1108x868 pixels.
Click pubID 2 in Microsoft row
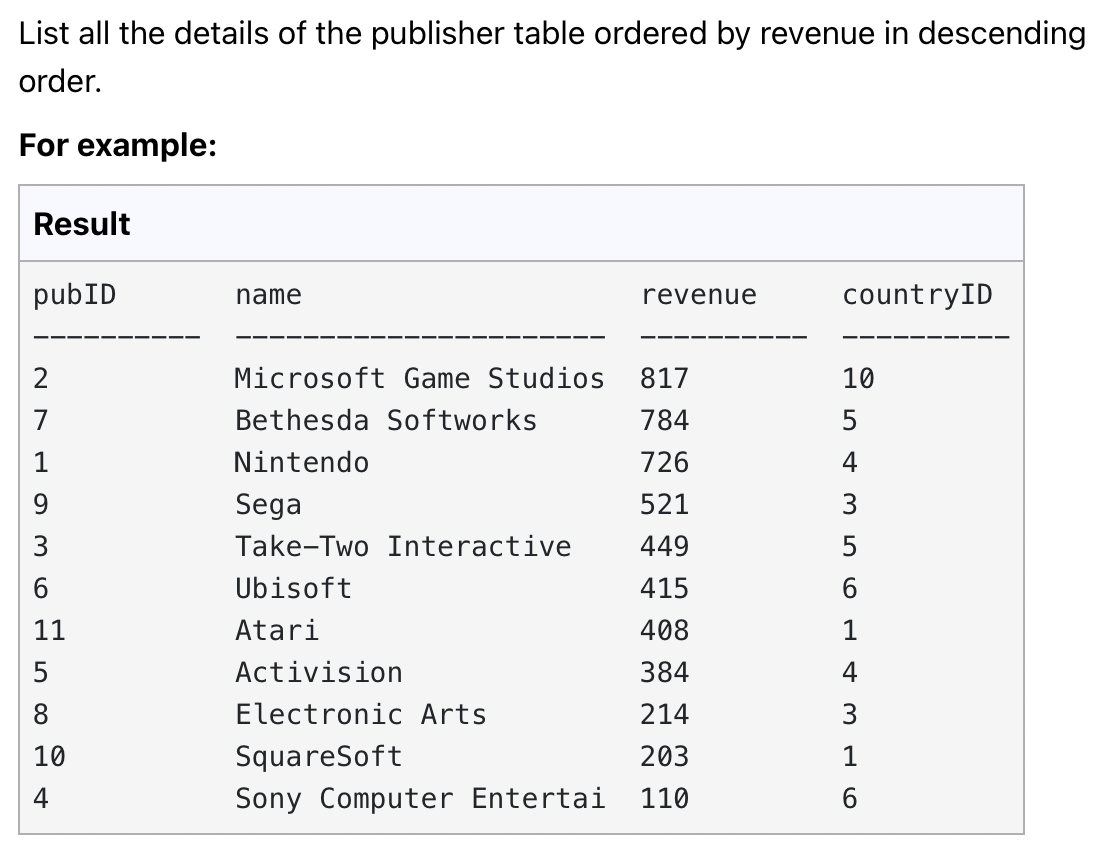(41, 378)
